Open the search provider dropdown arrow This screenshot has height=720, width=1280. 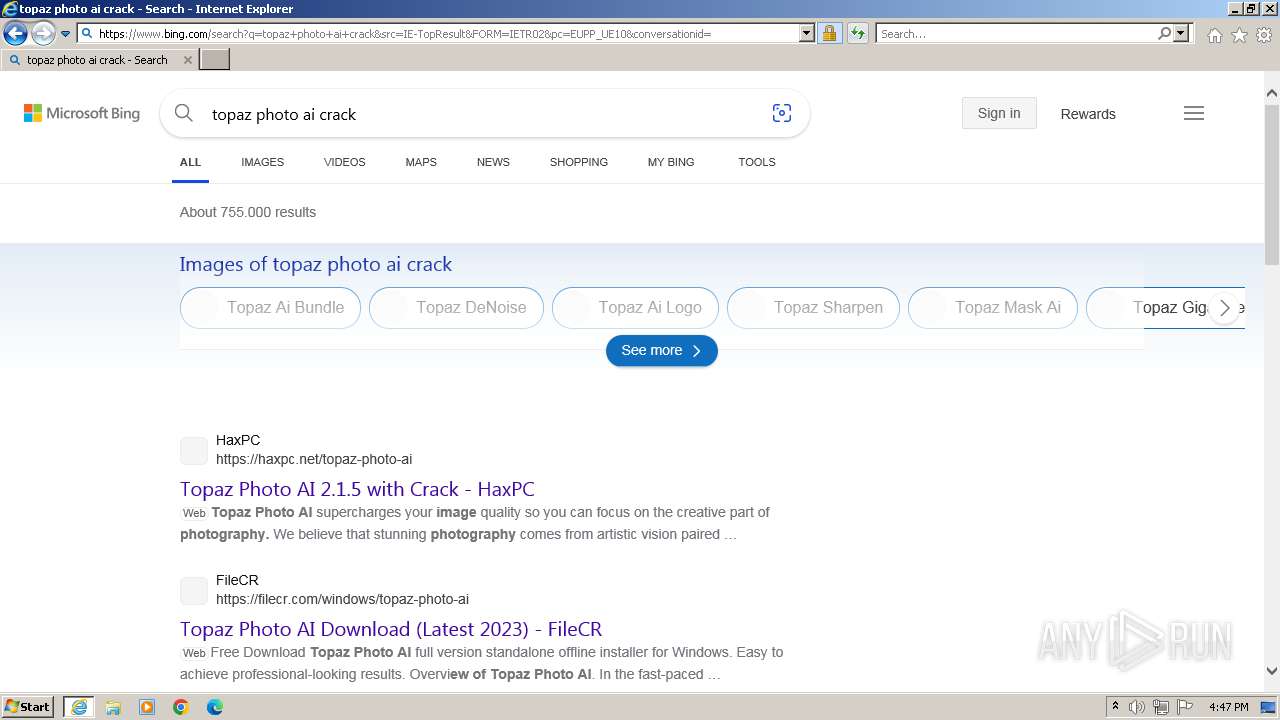[1181, 34]
